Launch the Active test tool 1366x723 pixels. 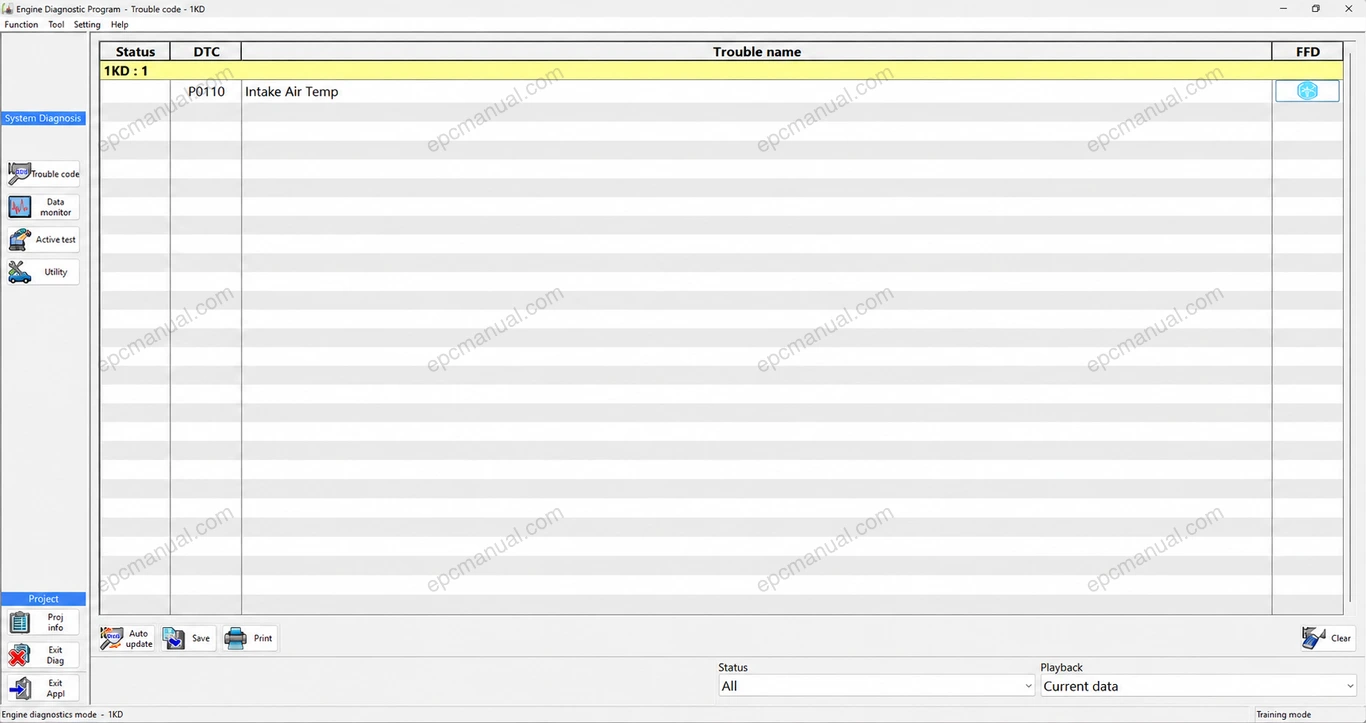click(44, 240)
